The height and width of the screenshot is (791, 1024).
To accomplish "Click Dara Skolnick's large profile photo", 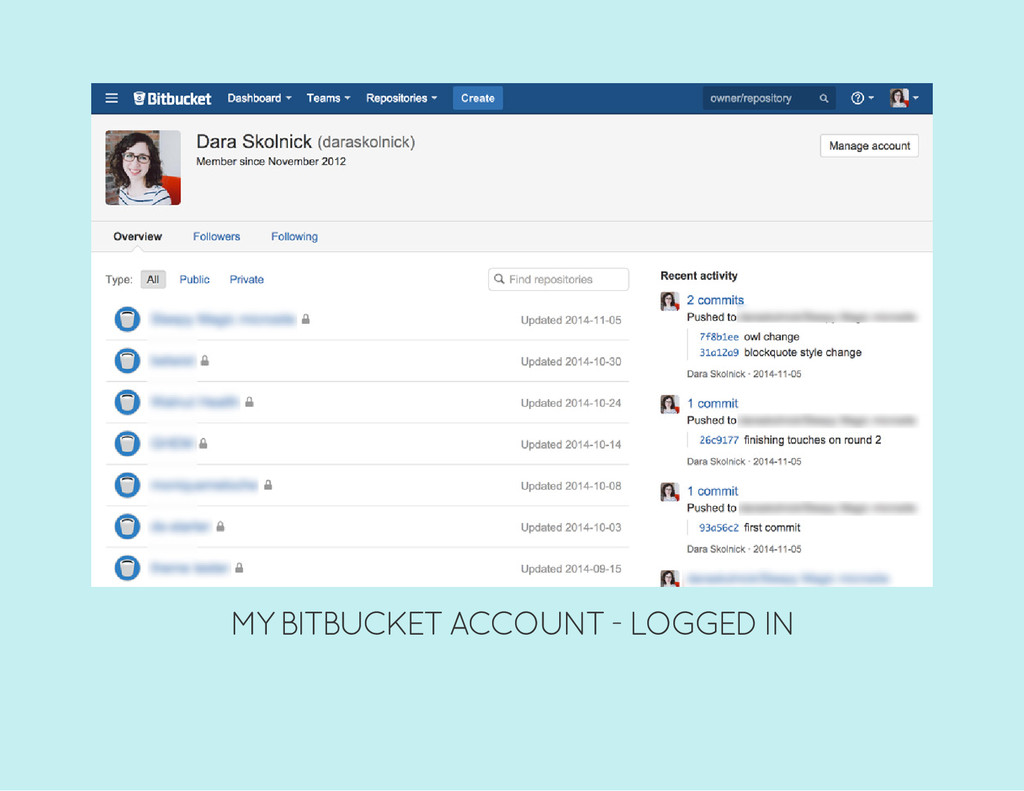I will [143, 167].
